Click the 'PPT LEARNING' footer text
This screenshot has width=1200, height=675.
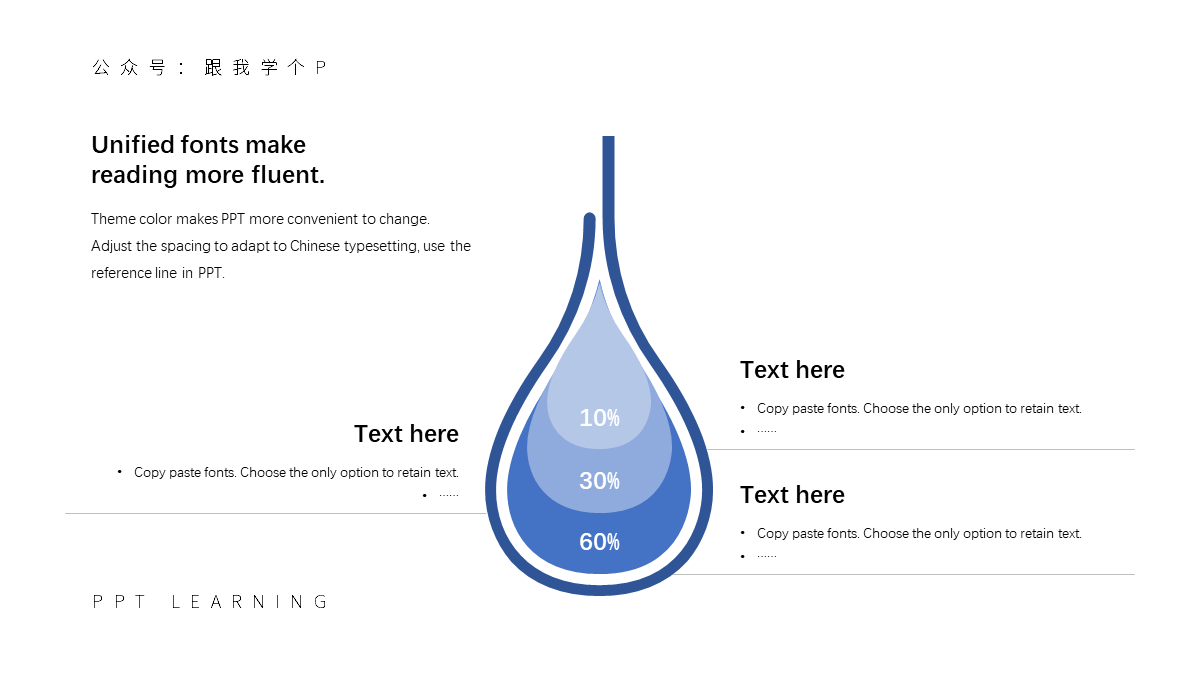pos(210,602)
